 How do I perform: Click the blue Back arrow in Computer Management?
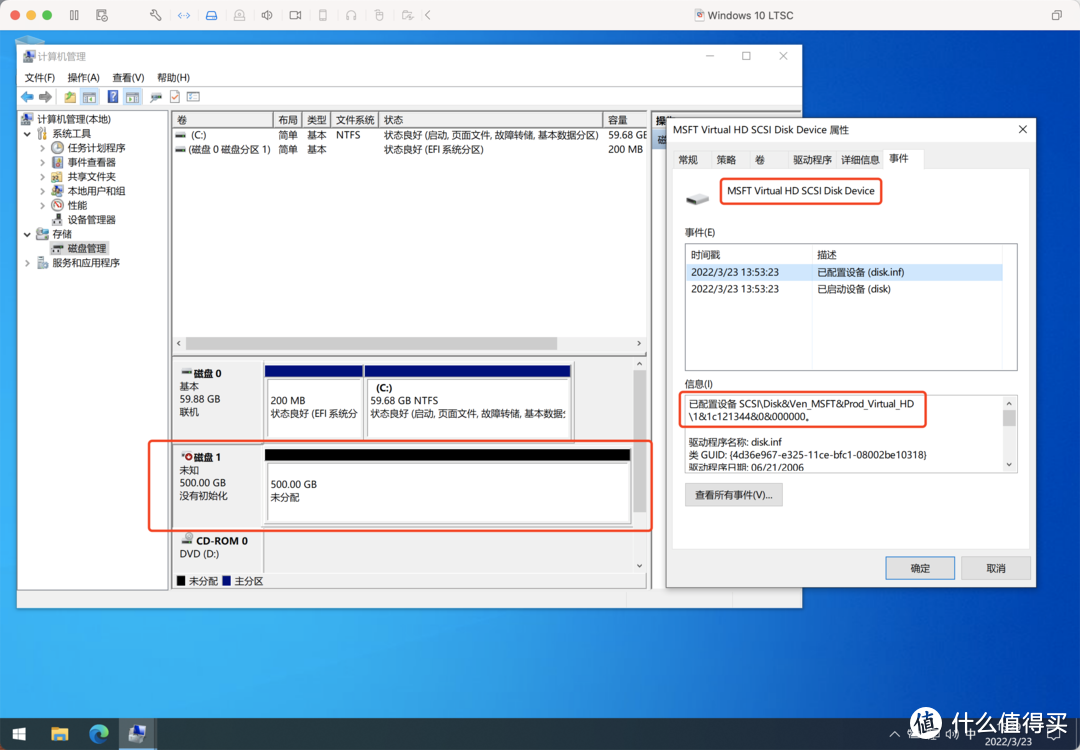[x=28, y=97]
